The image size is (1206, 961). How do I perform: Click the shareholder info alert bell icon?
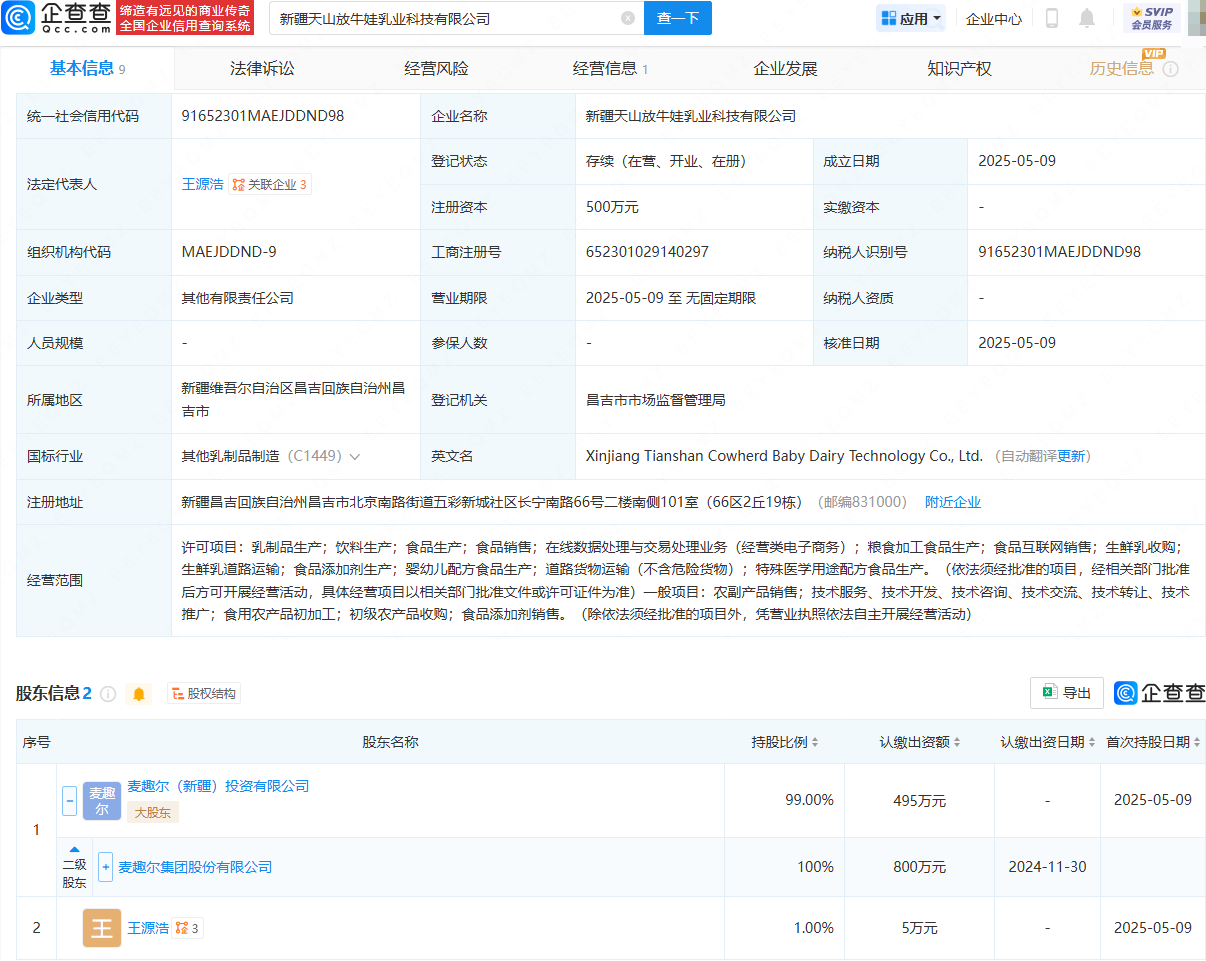[139, 693]
